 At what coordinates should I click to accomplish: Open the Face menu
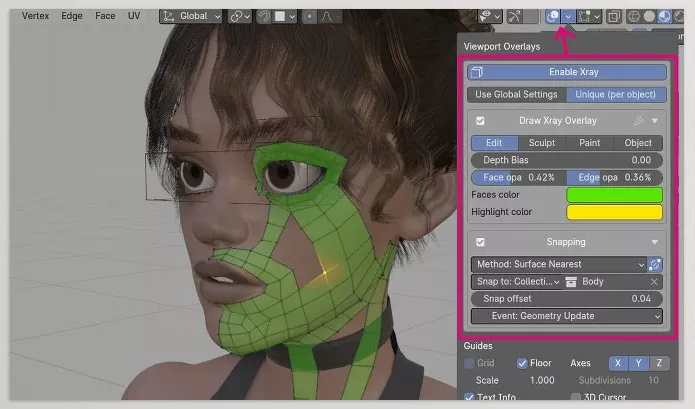pos(105,16)
